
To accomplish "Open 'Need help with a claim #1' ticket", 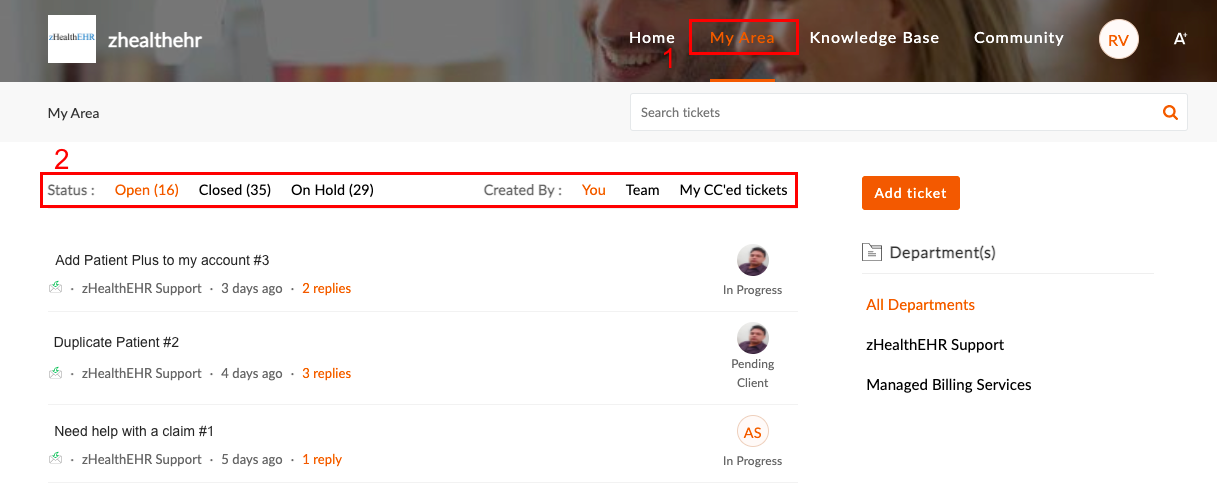I will (134, 431).
